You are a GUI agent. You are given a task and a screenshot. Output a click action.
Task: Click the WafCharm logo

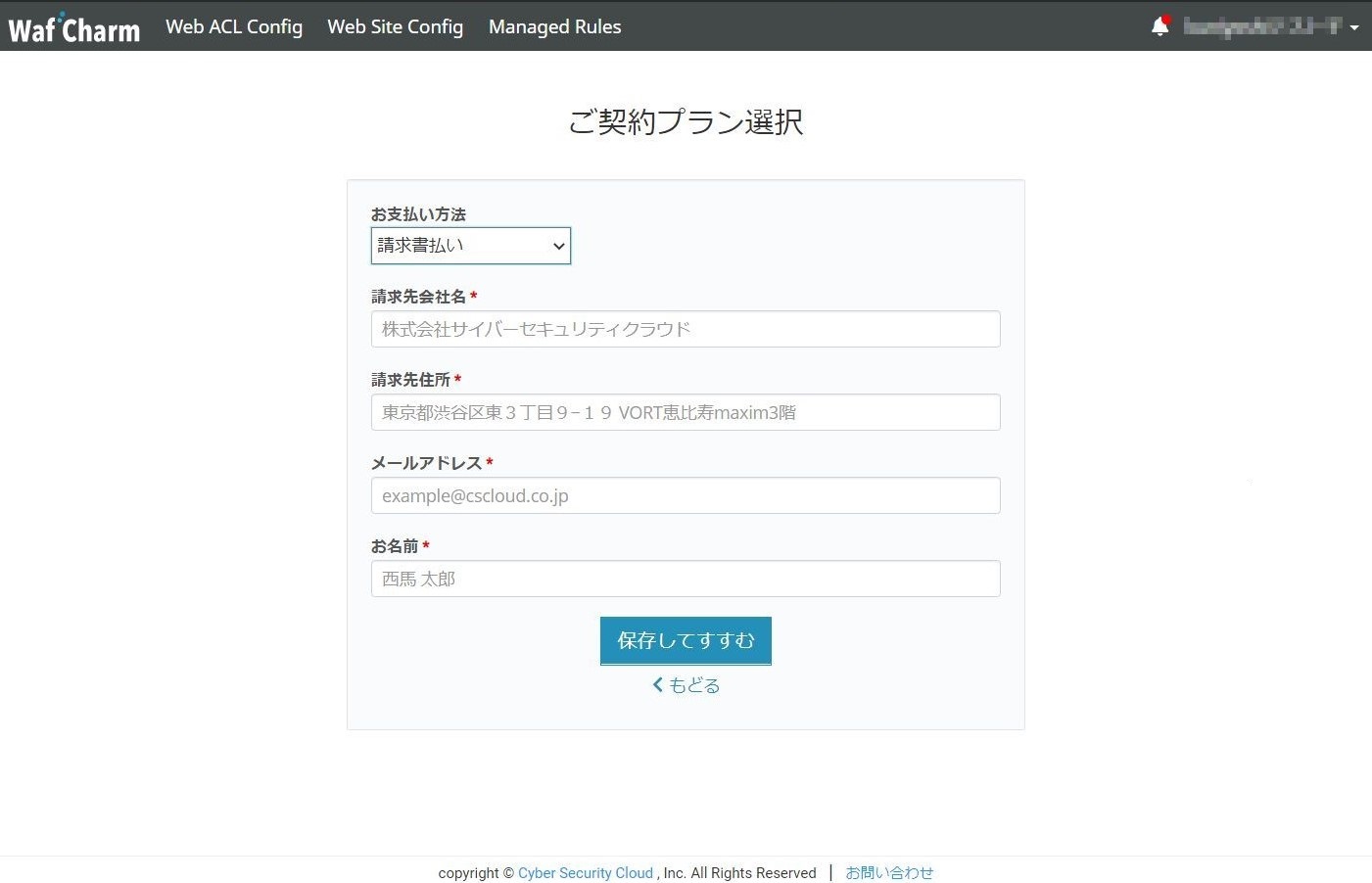73,27
